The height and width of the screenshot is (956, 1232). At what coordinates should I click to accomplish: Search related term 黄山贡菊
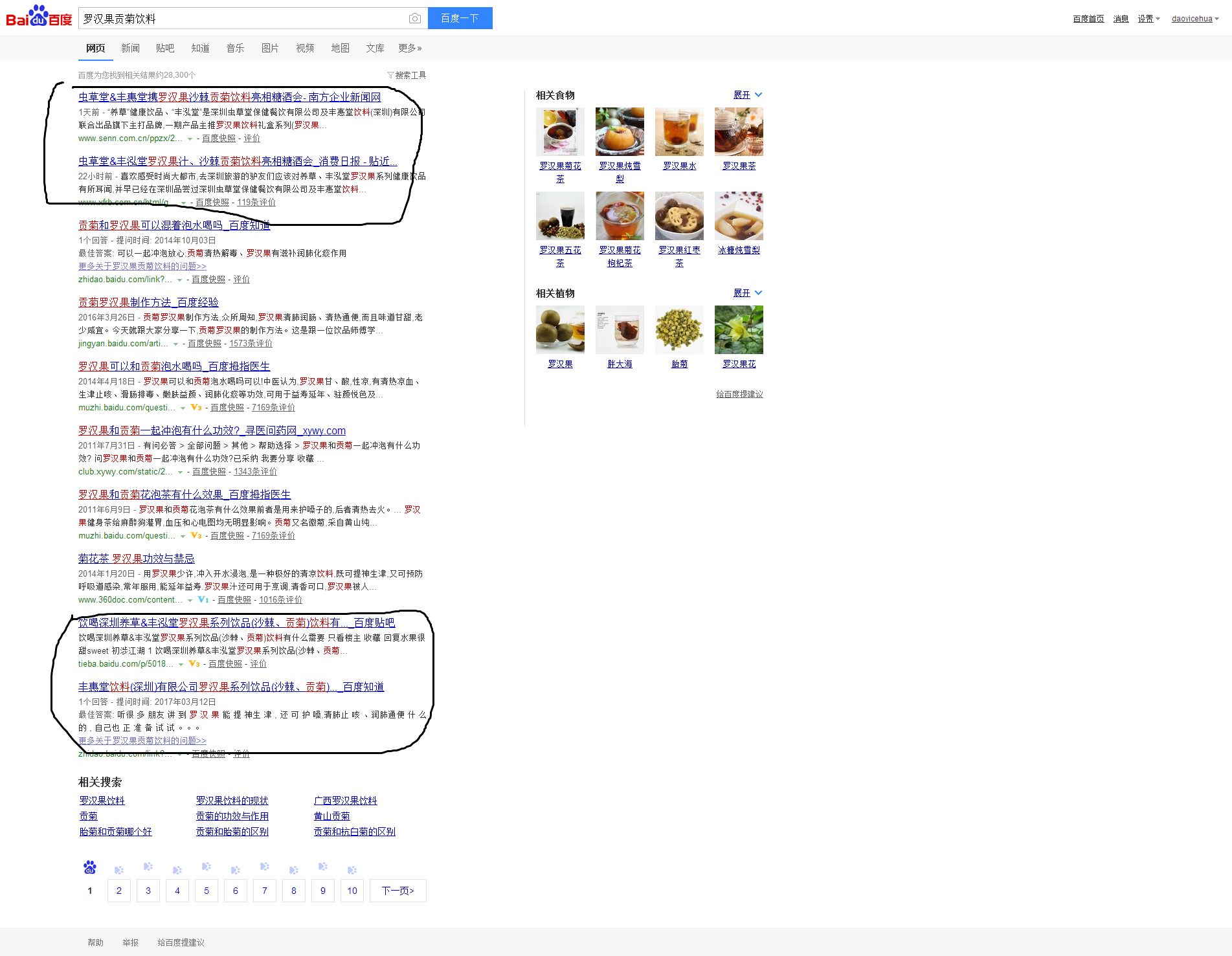(331, 816)
